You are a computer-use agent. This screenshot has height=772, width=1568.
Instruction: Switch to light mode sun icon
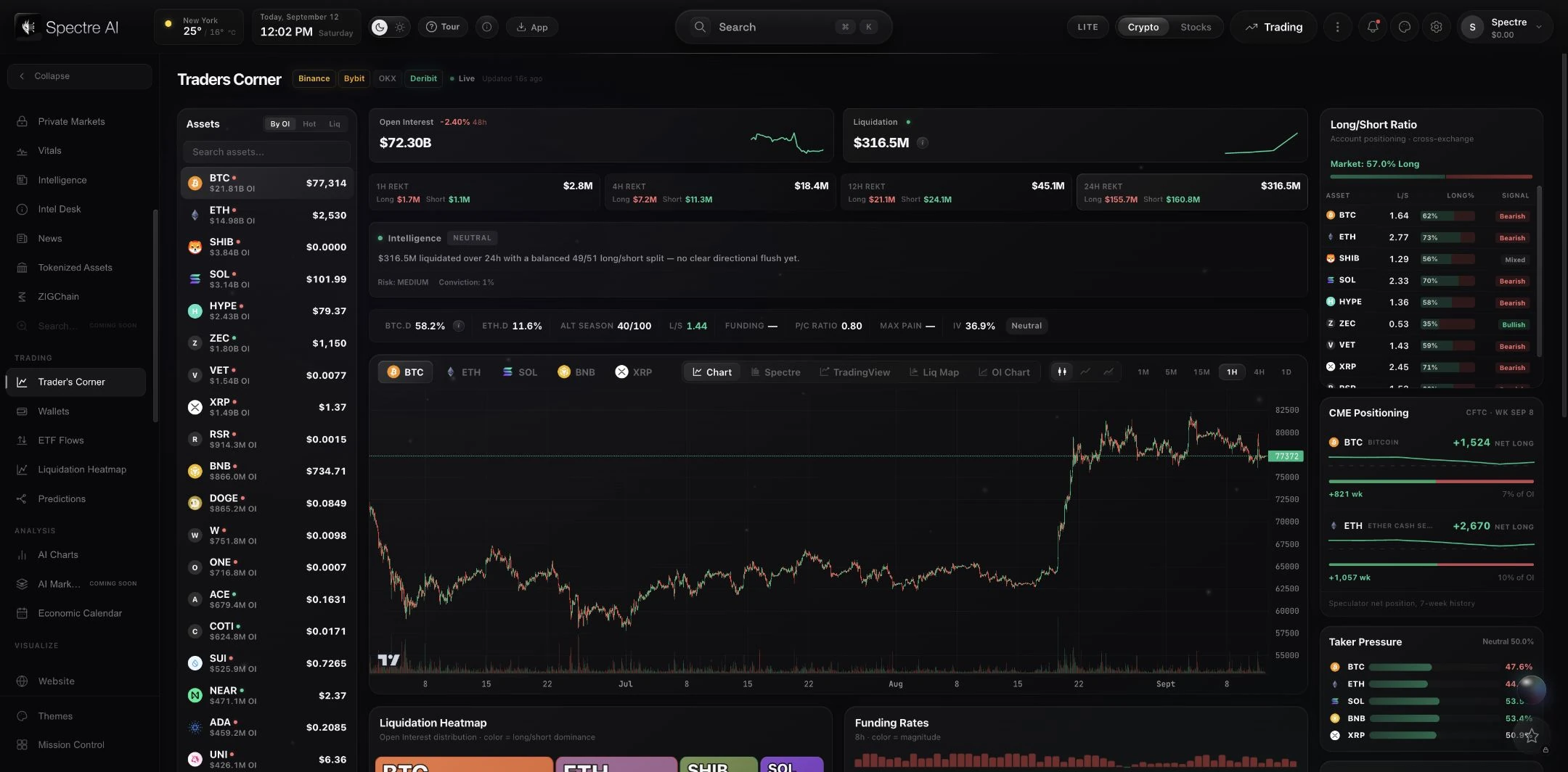tap(399, 27)
